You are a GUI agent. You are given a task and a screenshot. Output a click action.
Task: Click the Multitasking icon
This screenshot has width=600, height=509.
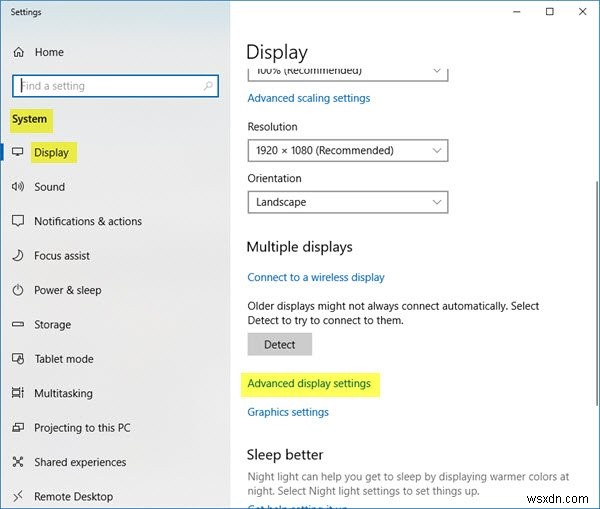click(18, 393)
